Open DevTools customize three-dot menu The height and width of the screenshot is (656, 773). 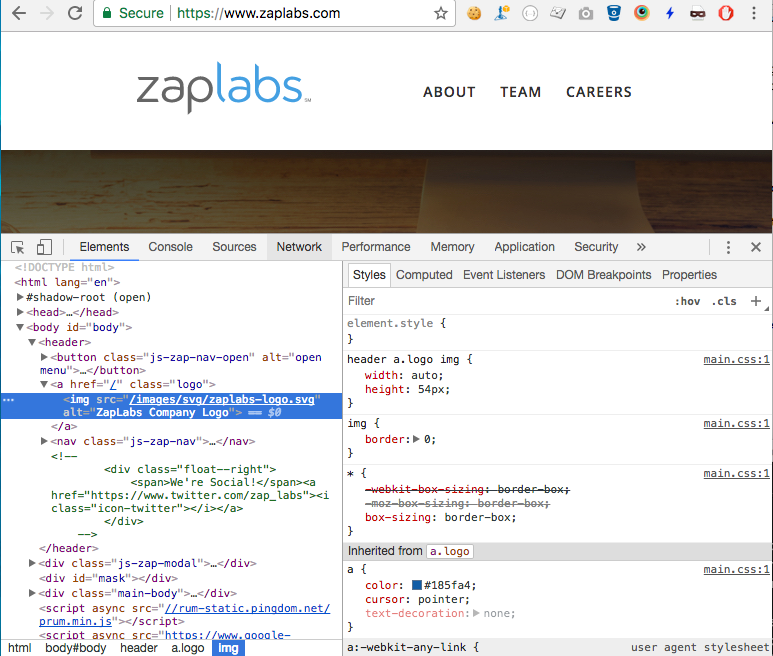[728, 247]
